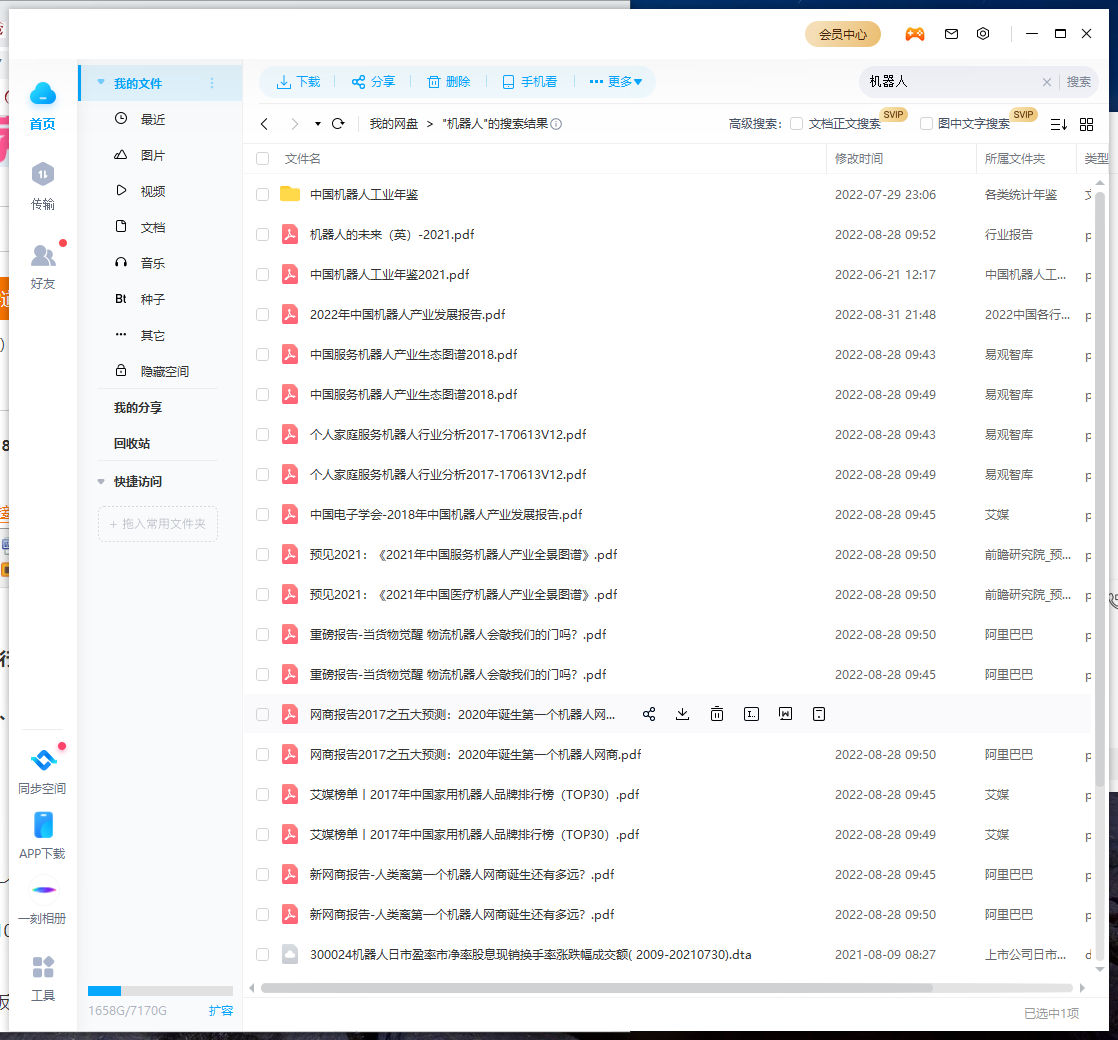Screen dimensions: 1118x1040
Task: Go forward with the right arrow
Action: [294, 124]
